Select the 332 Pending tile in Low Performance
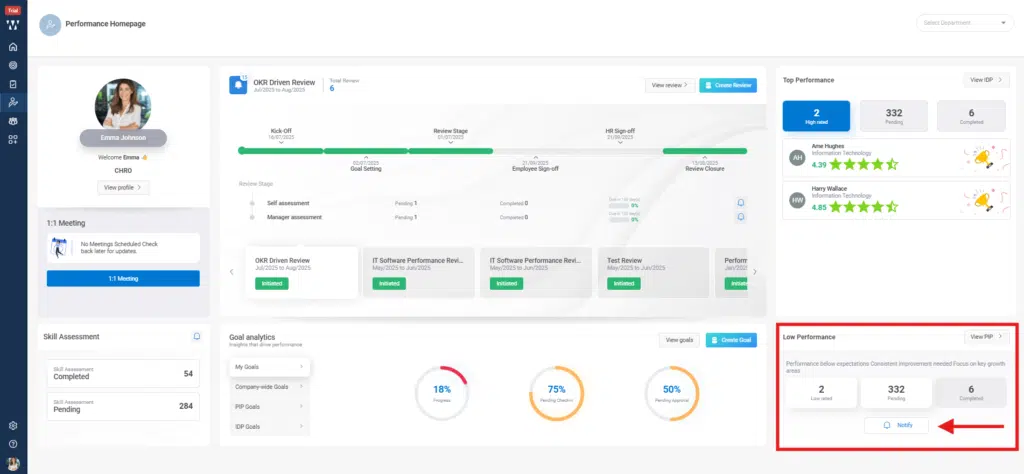Image resolution: width=1024 pixels, height=474 pixels. (x=896, y=392)
